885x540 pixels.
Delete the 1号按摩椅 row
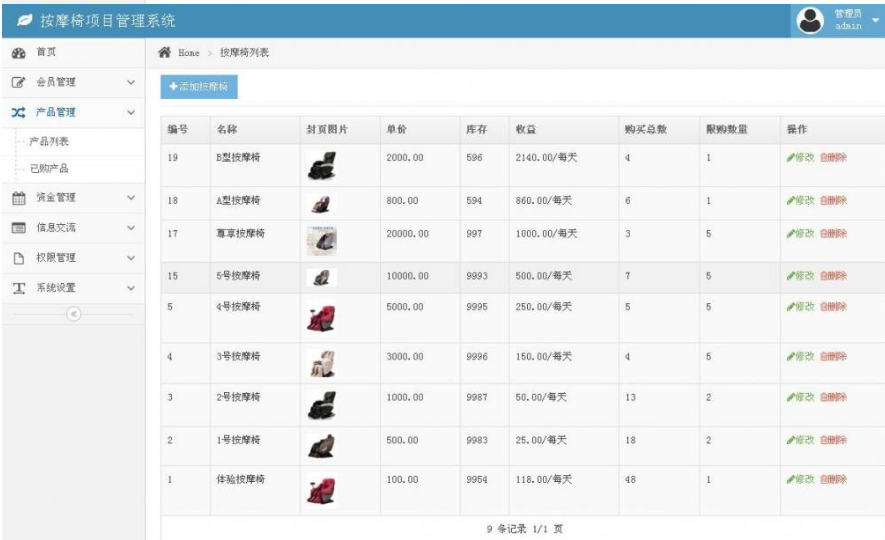(x=833, y=440)
